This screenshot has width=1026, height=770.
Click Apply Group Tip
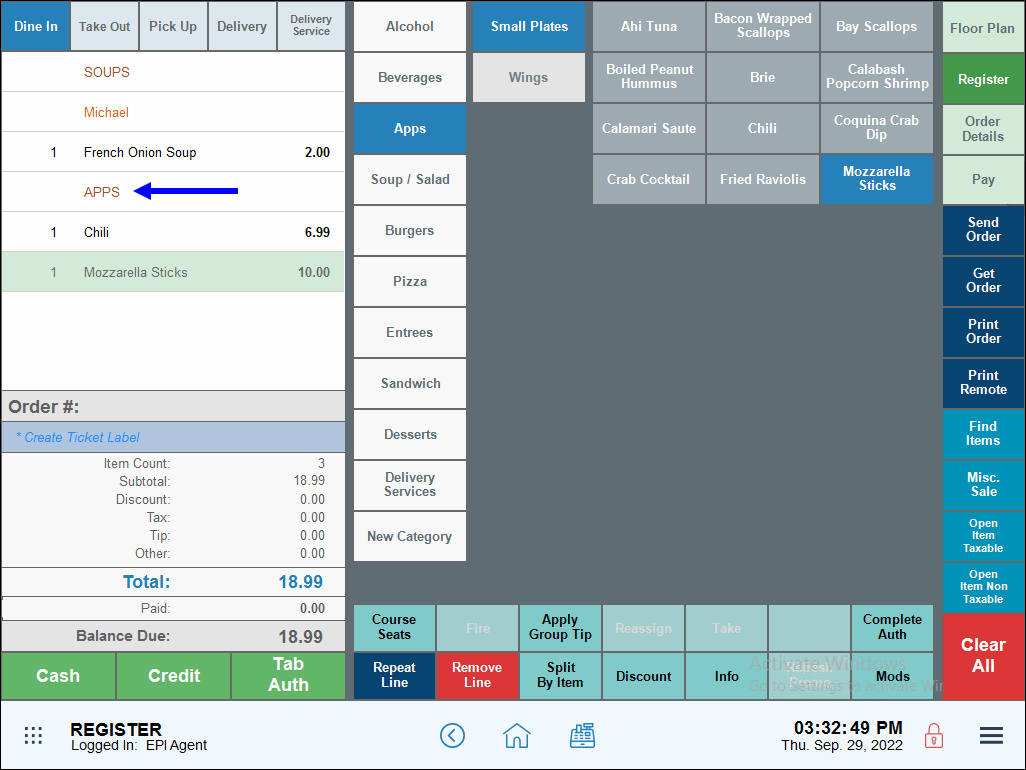point(560,627)
